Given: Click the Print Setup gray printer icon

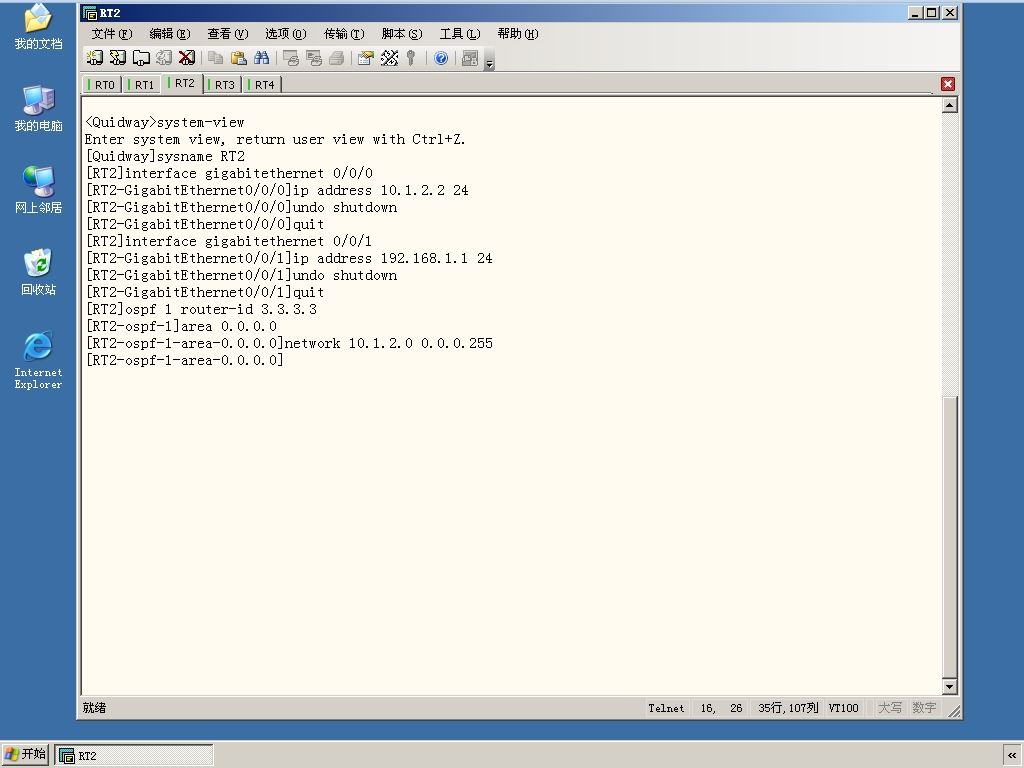Looking at the screenshot, I should coord(336,58).
